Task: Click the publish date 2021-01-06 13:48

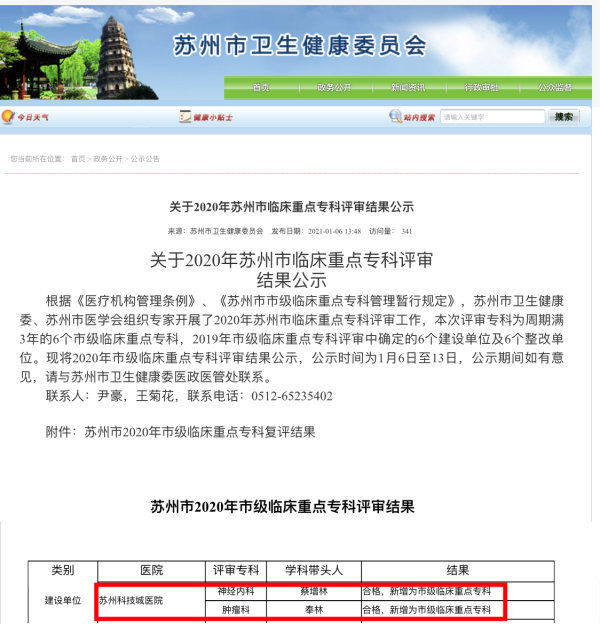Action: click(334, 231)
